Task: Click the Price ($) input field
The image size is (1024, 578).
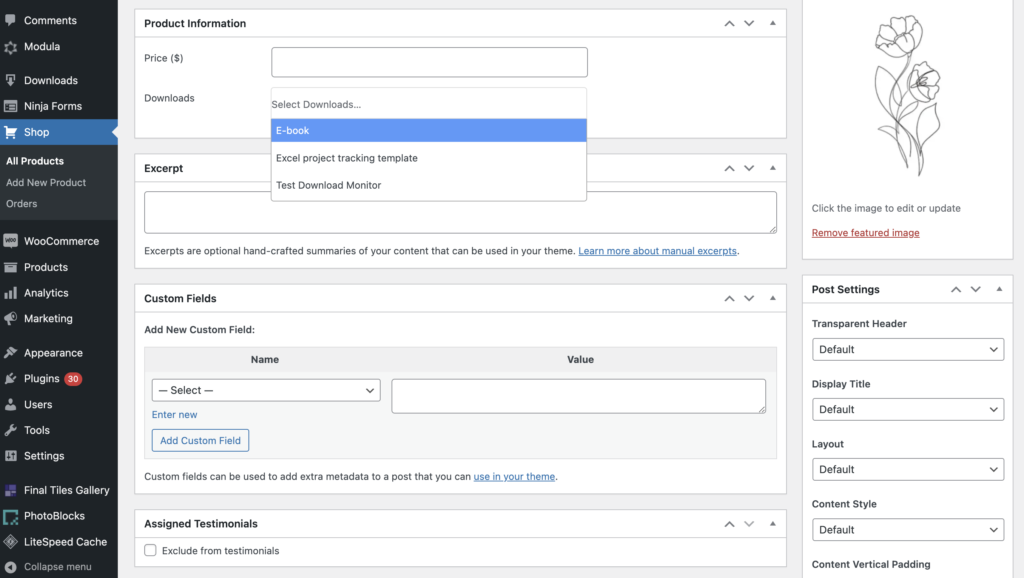Action: [429, 62]
